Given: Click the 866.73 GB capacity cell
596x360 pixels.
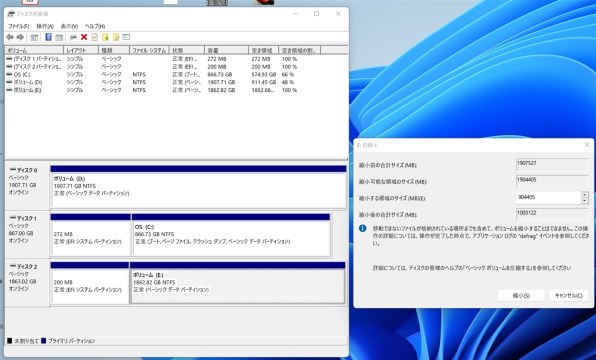Looking at the screenshot, I should (220, 75).
